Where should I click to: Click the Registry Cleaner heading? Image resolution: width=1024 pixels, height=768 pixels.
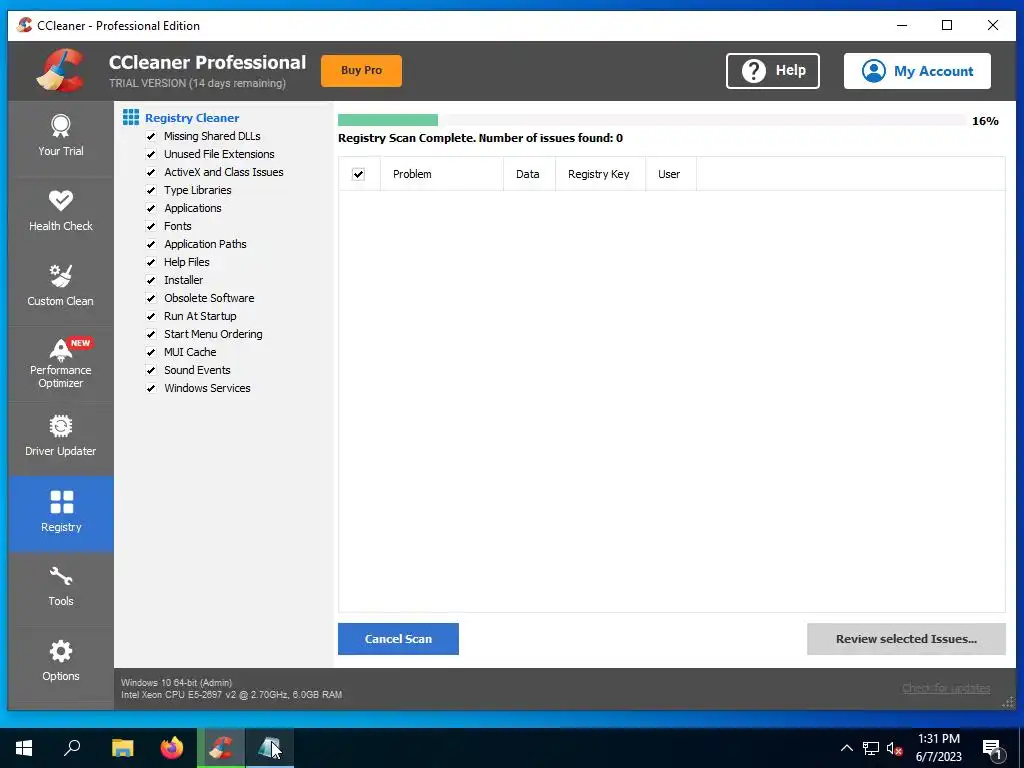192,118
